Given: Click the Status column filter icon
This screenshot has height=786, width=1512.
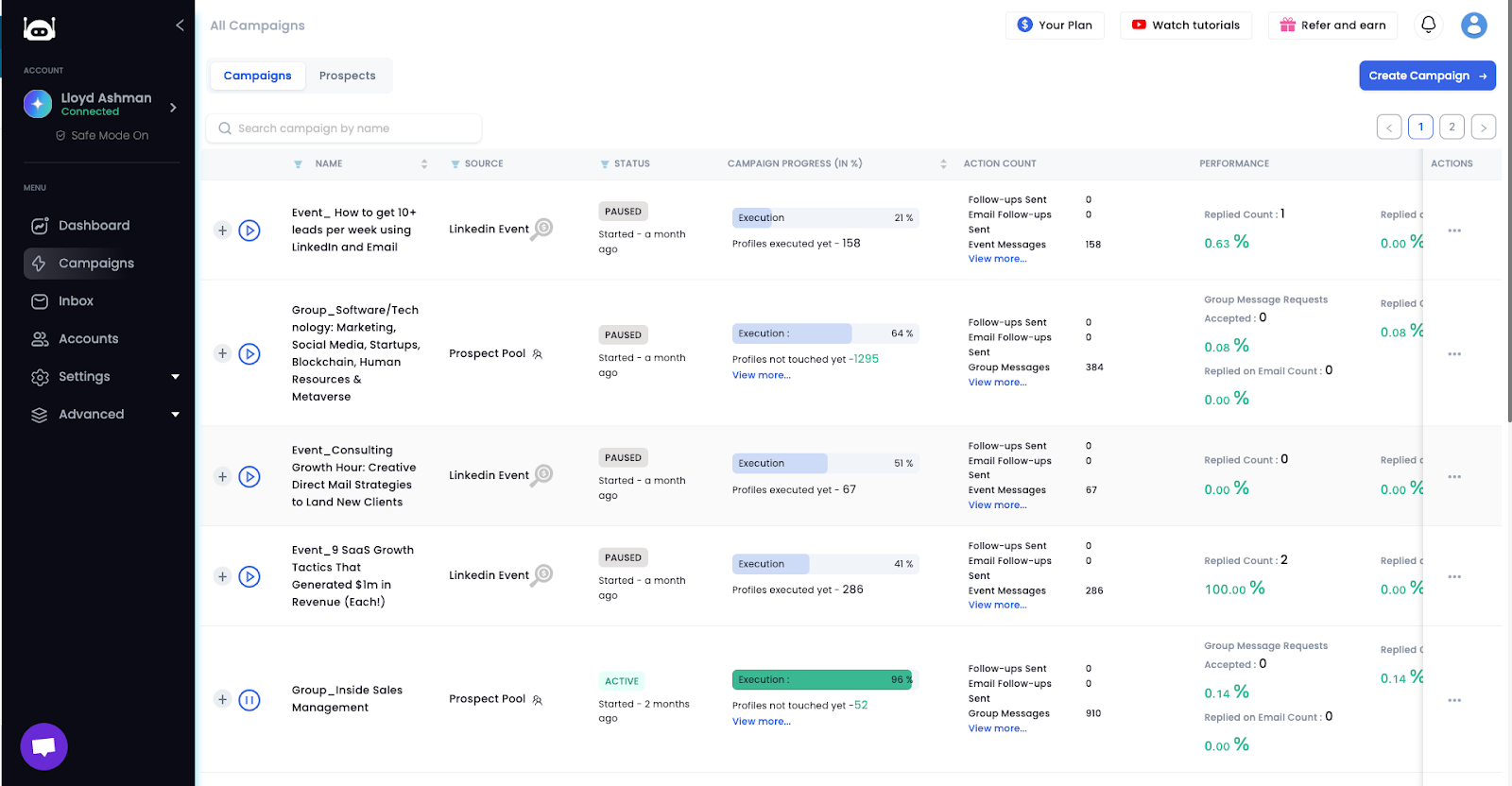Looking at the screenshot, I should (605, 164).
